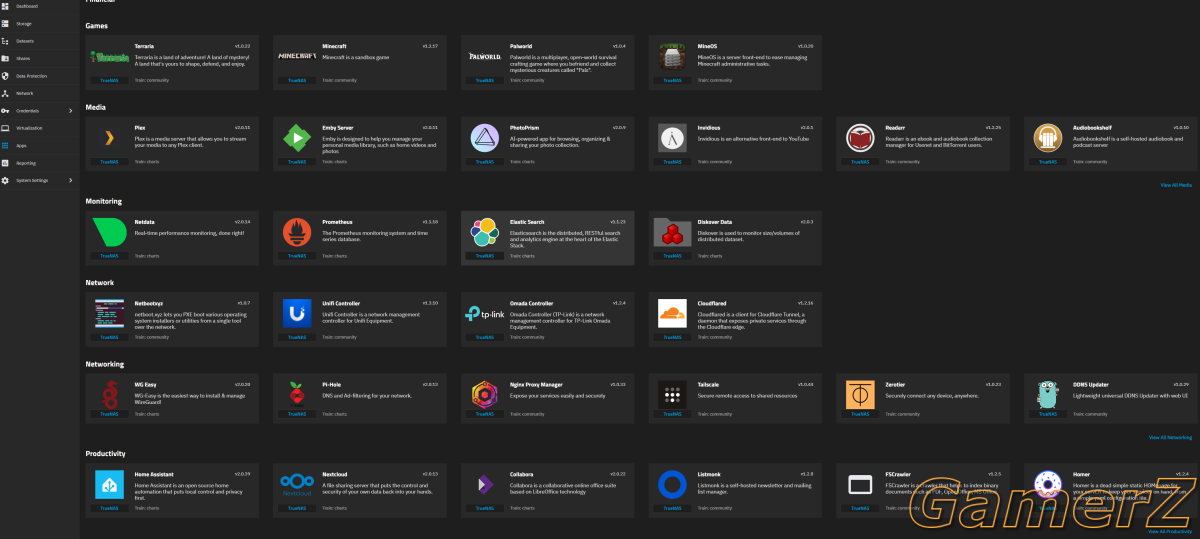Select the Audiobookshelf app icon
Image resolution: width=1200 pixels, height=539 pixels.
pyautogui.click(x=1049, y=138)
